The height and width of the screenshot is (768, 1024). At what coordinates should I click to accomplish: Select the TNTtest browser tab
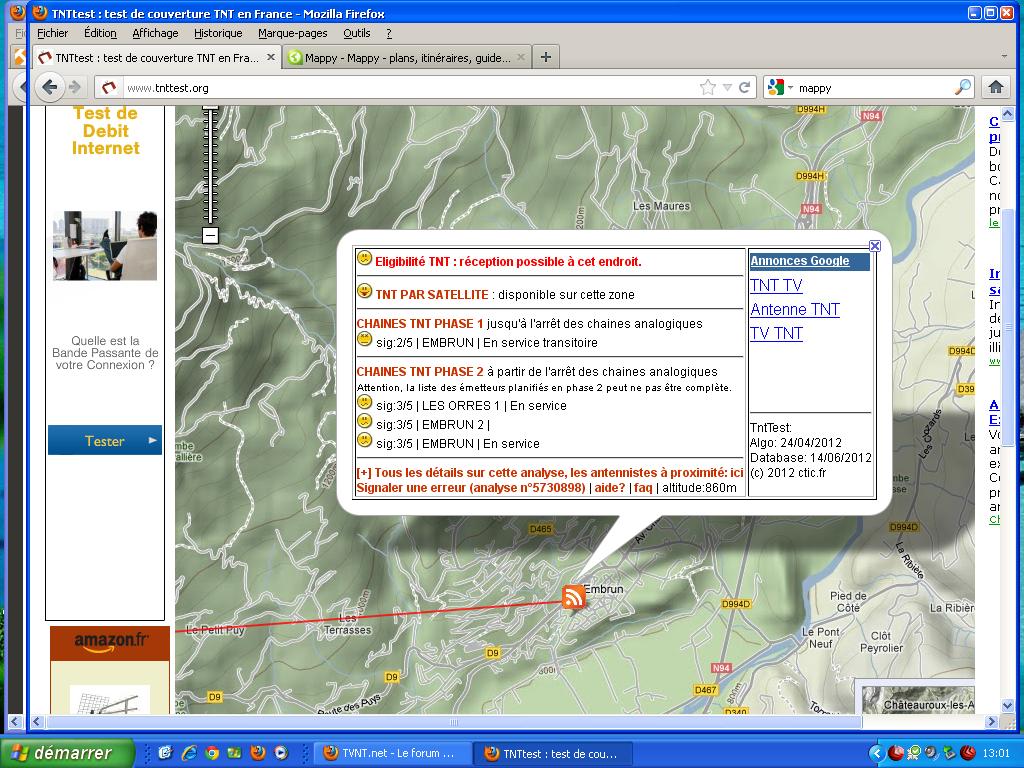pos(157,57)
